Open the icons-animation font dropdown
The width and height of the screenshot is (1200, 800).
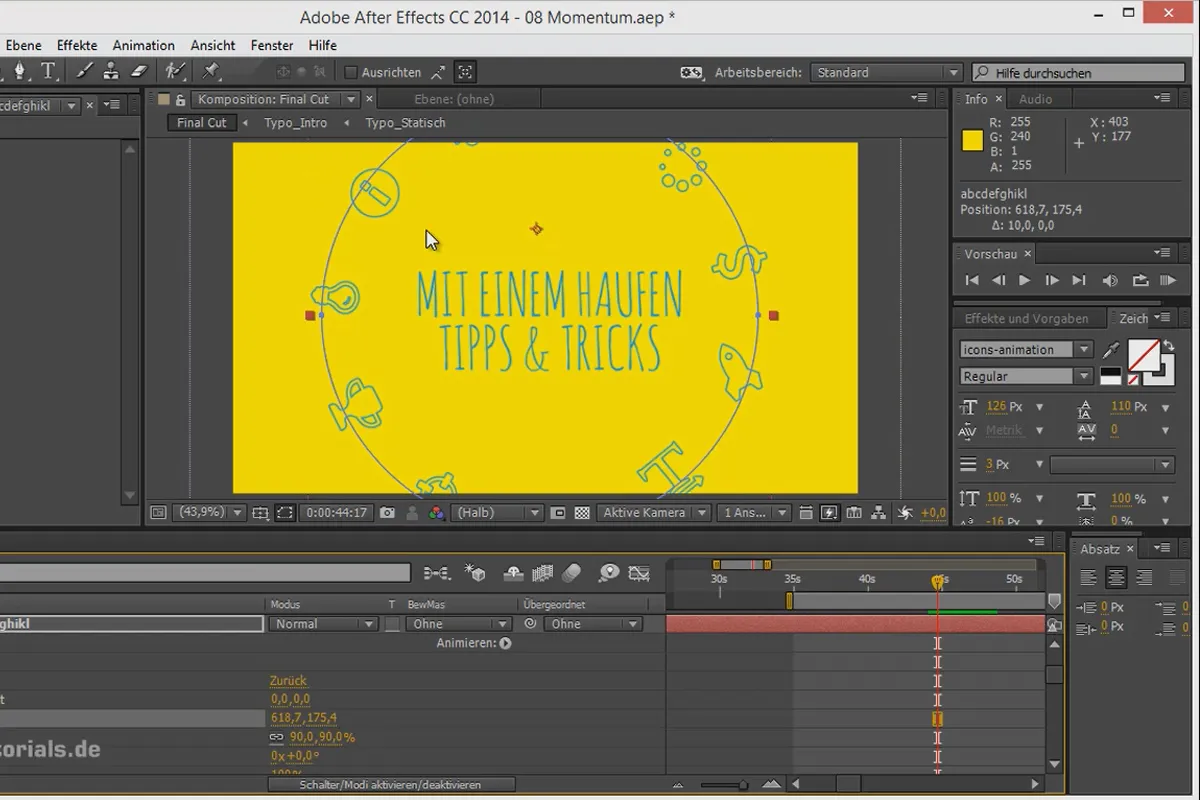click(x=1026, y=350)
